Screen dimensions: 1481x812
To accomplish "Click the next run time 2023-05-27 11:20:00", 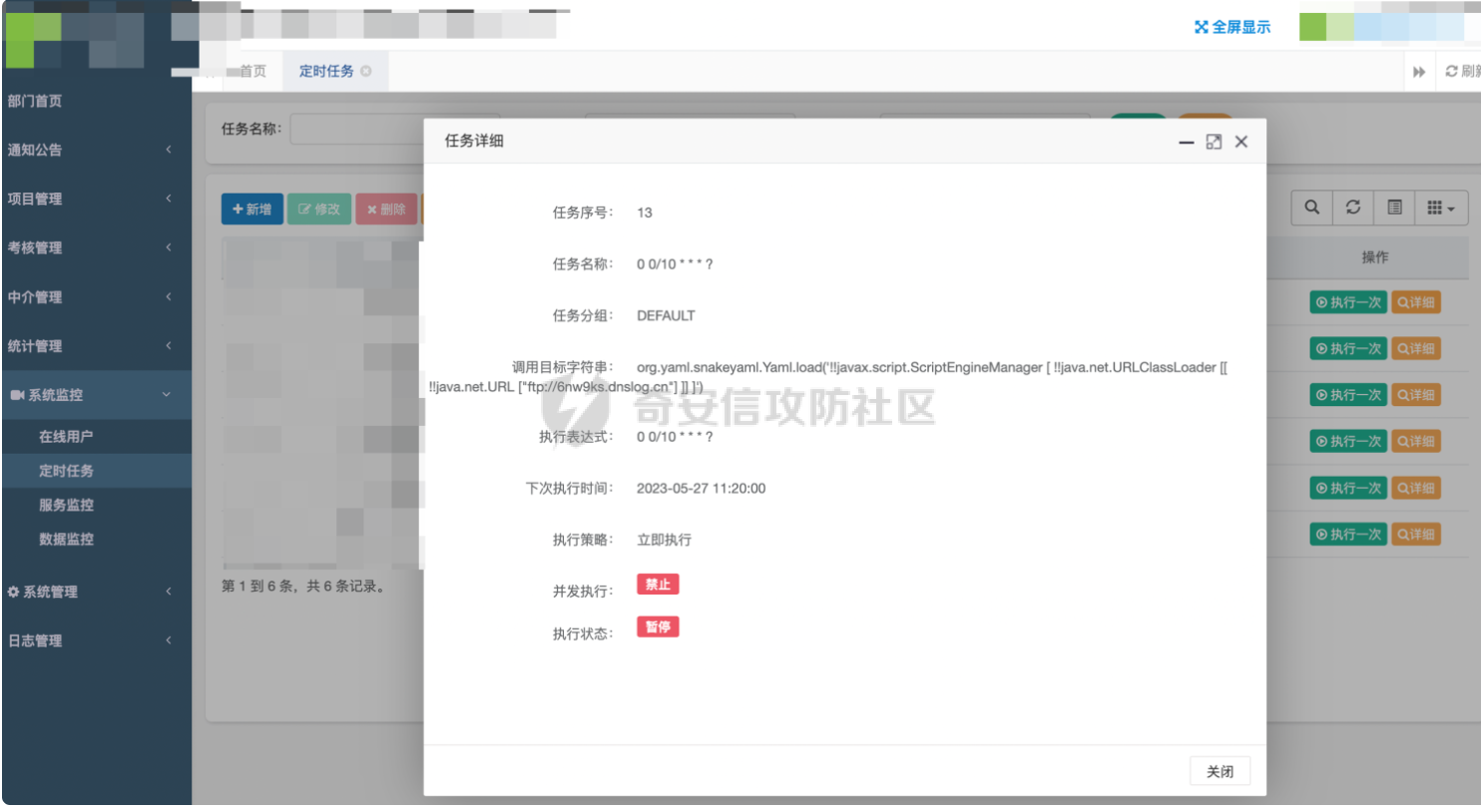I will tap(701, 488).
